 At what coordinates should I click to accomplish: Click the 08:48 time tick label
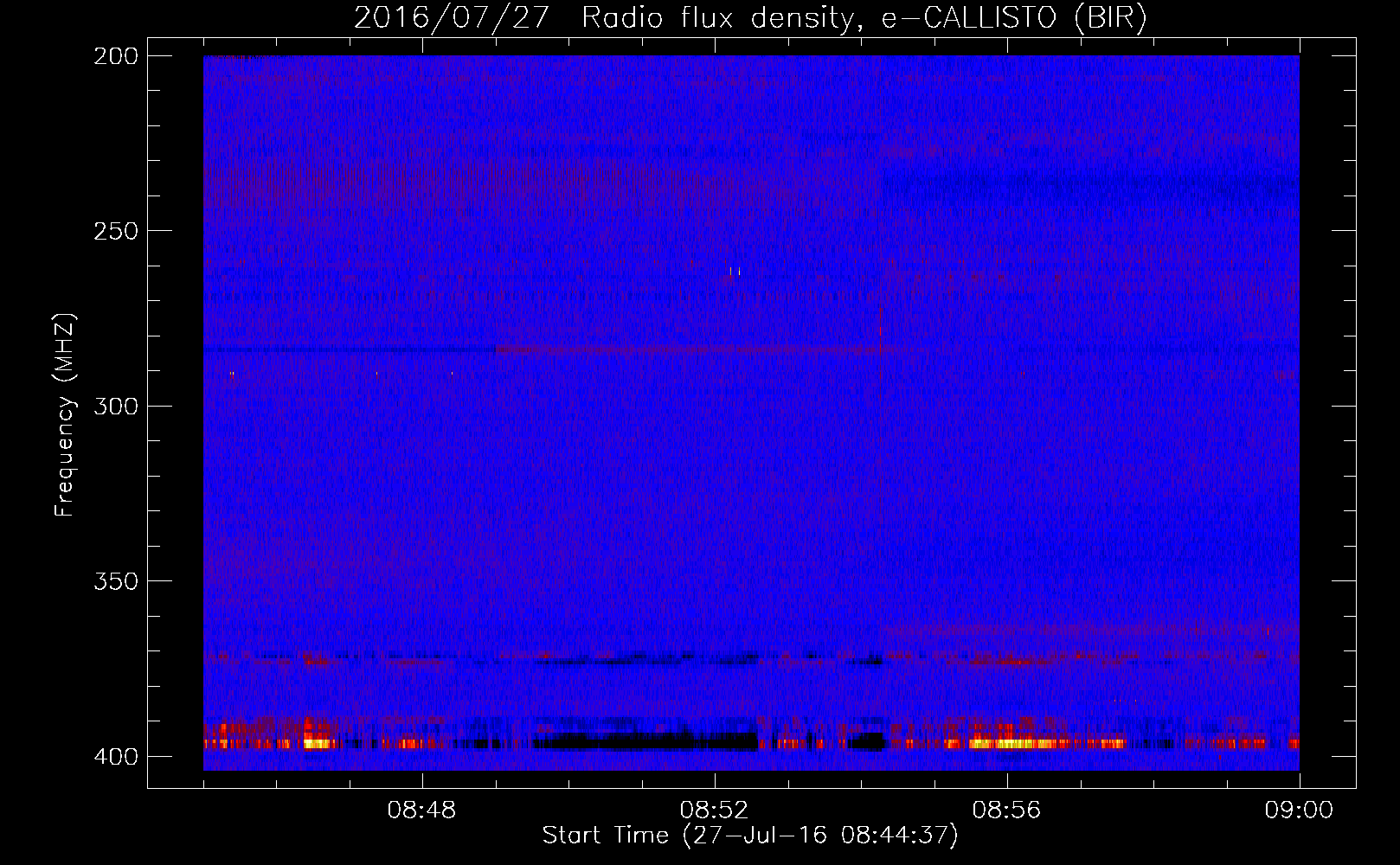(x=421, y=811)
